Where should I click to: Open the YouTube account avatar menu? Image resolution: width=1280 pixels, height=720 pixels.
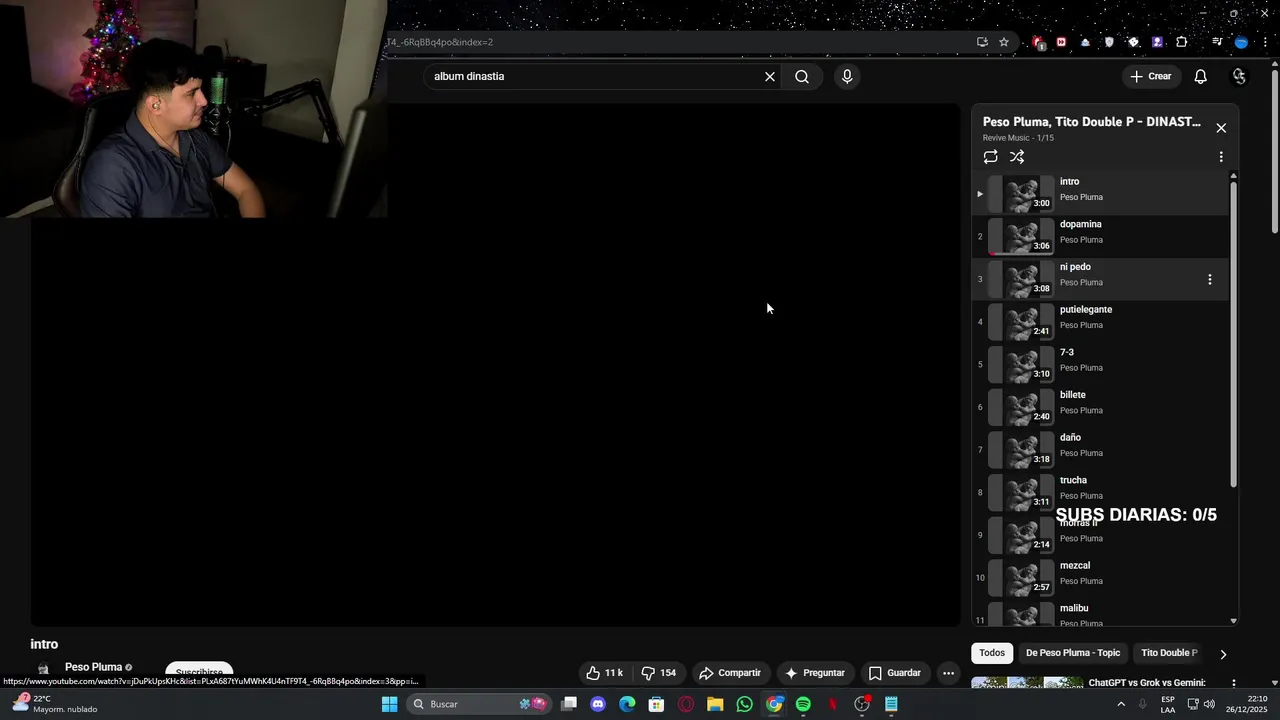point(1239,77)
